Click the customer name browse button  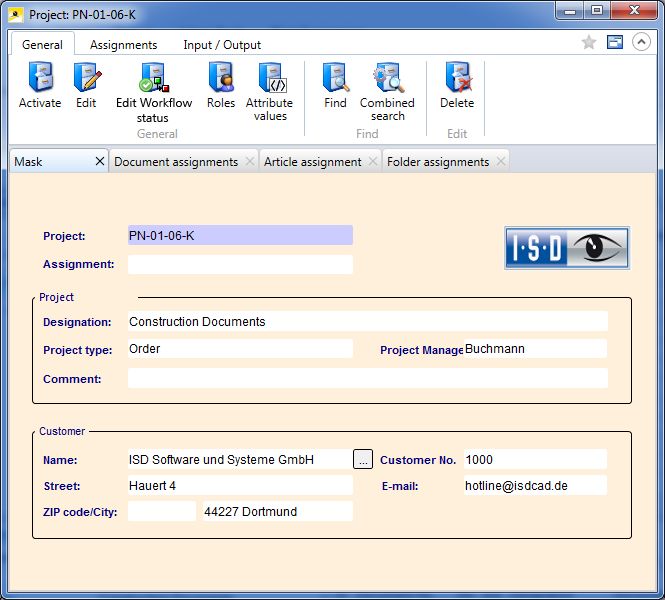click(x=363, y=459)
